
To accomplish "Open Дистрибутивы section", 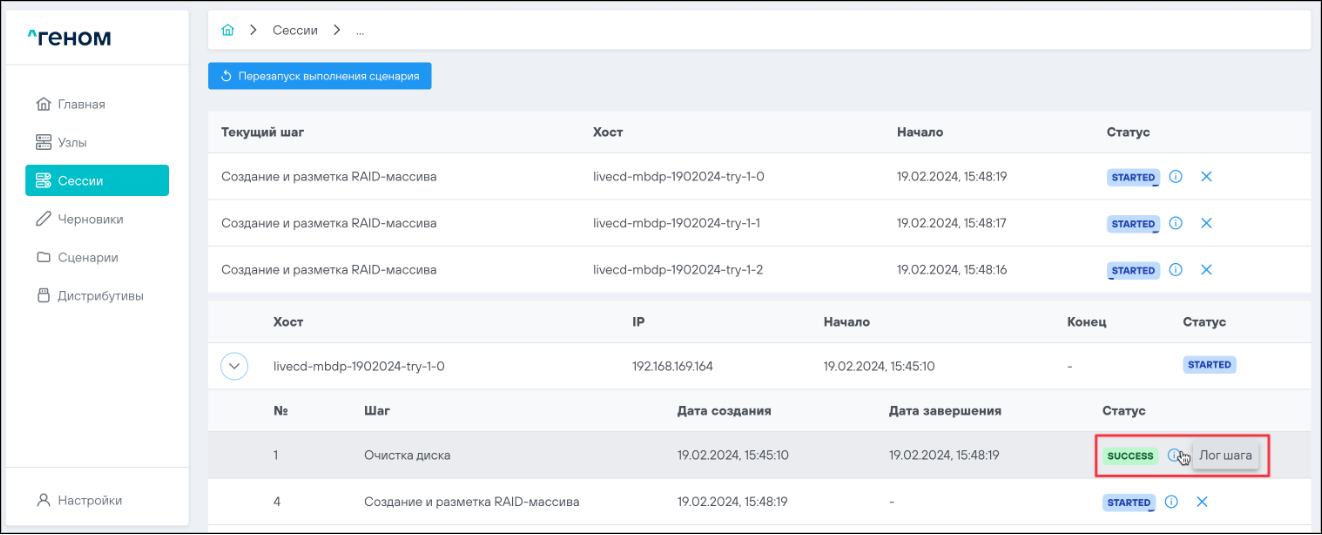I will pyautogui.click(x=100, y=296).
